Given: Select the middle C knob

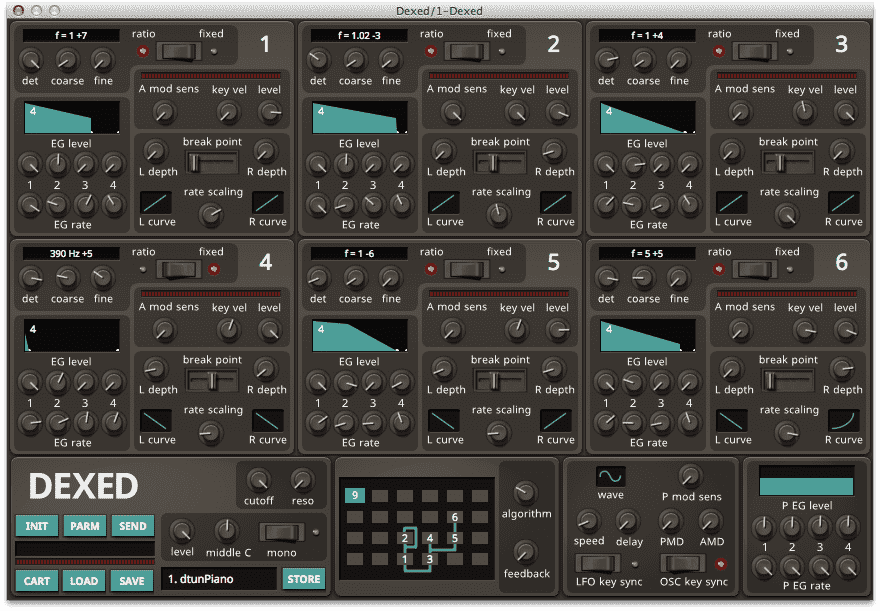Looking at the screenshot, I should click(227, 530).
